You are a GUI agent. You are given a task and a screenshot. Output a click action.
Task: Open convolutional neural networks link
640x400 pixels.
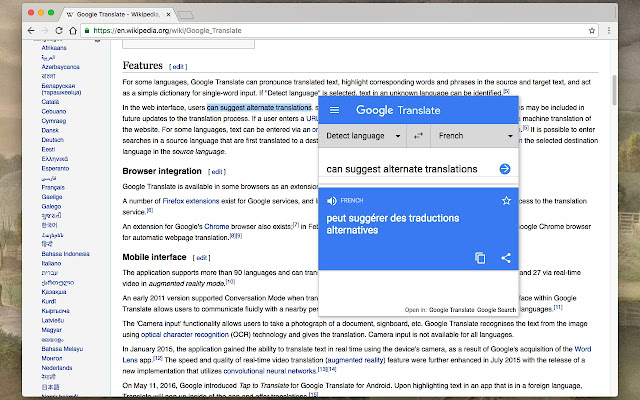click(270, 371)
